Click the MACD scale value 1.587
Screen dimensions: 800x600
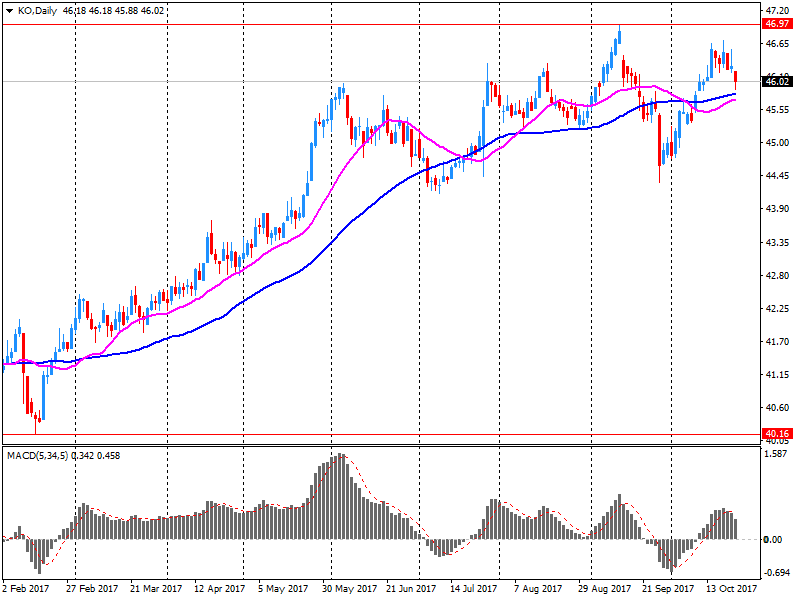point(777,454)
